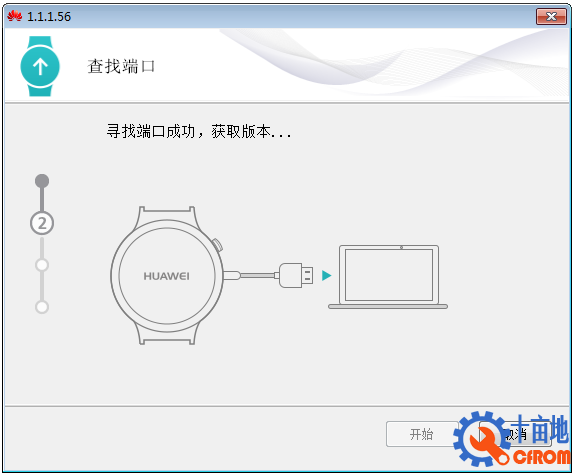Click the 寻找端口成功 status message
This screenshot has height=474, width=577.
click(x=199, y=131)
